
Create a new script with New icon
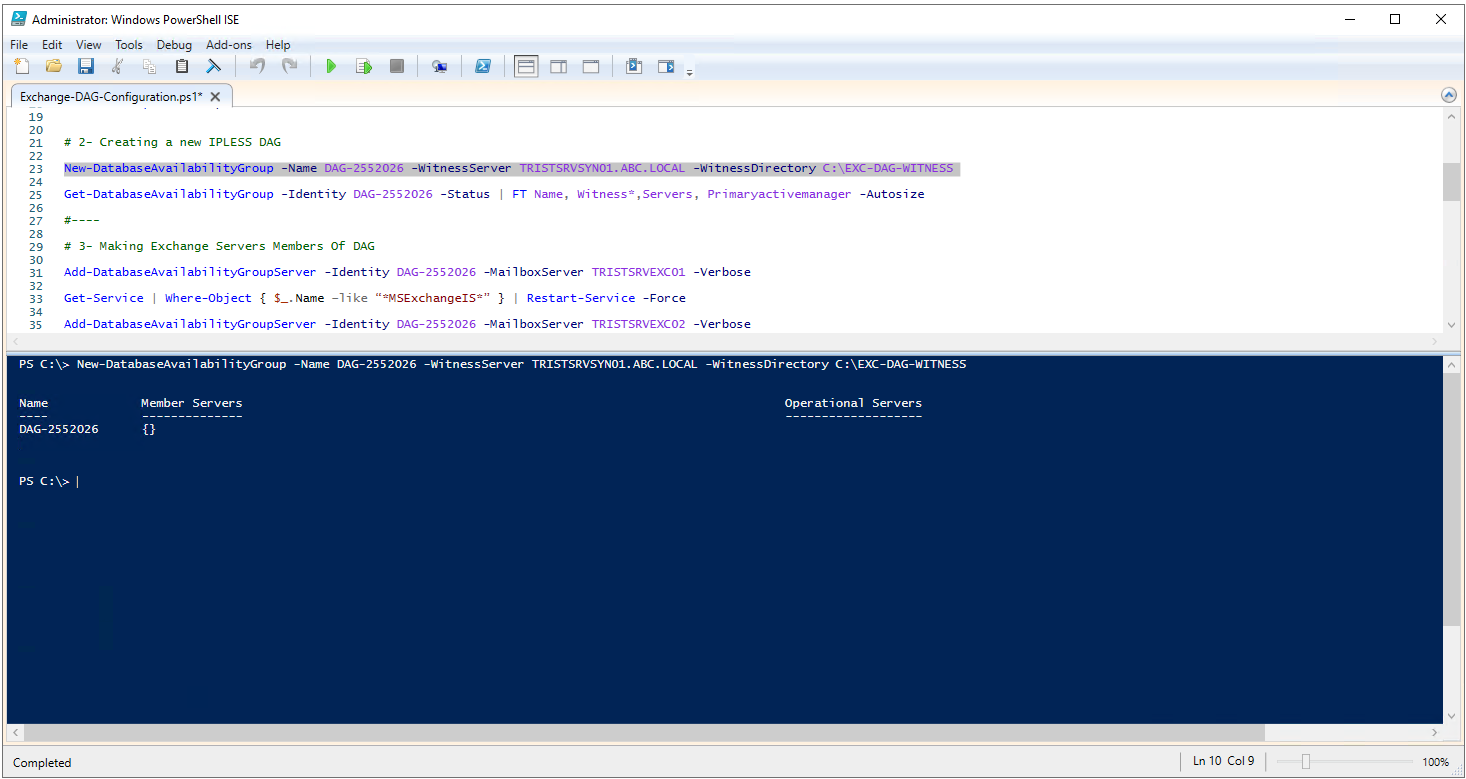click(22, 66)
